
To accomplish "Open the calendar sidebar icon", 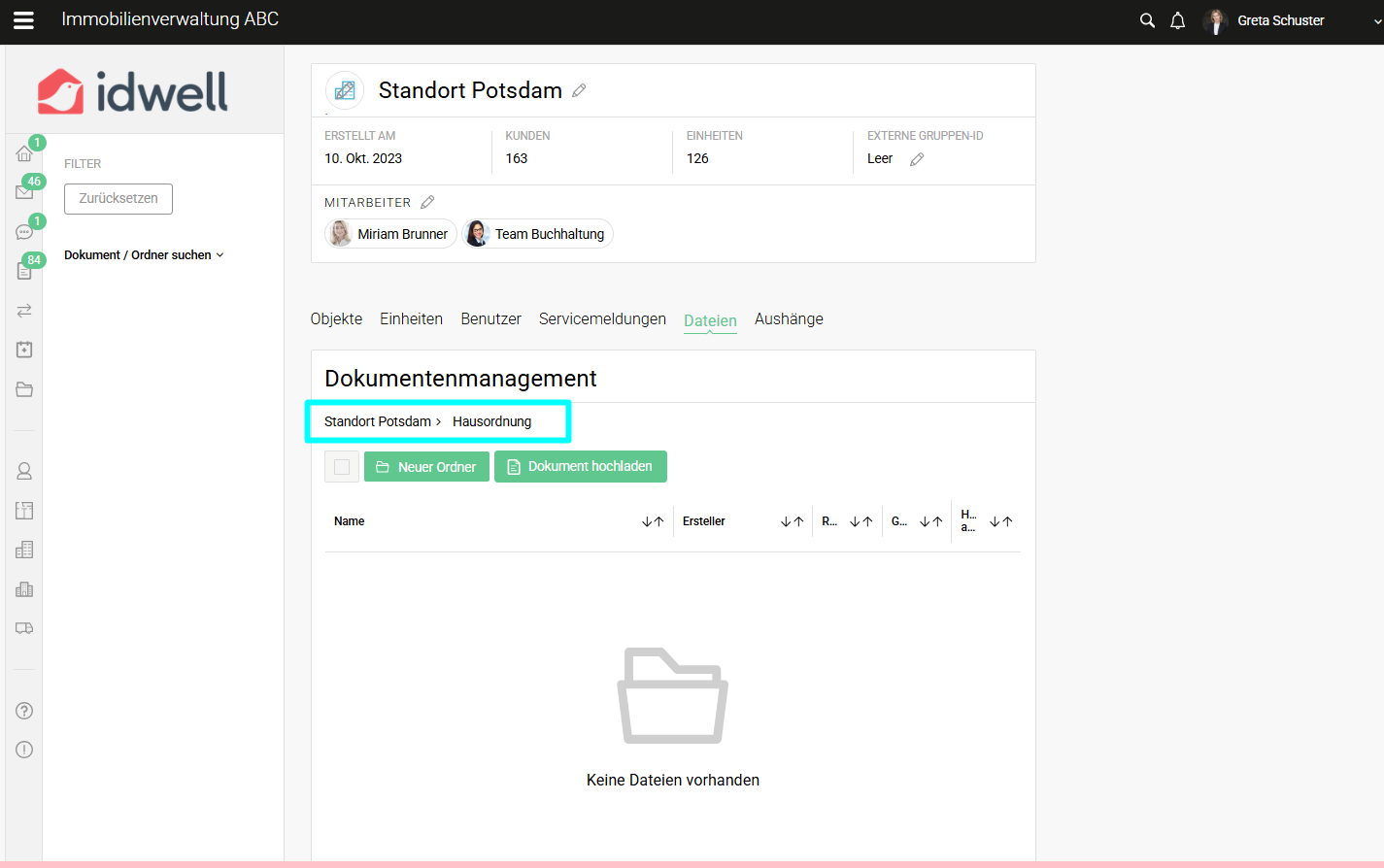I will click(x=24, y=350).
